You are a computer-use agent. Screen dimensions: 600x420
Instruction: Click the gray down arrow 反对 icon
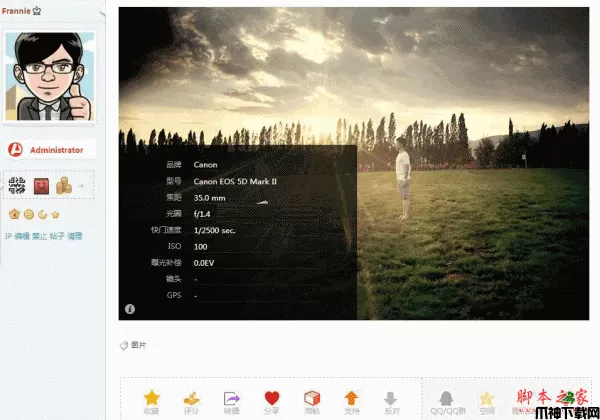coord(390,399)
